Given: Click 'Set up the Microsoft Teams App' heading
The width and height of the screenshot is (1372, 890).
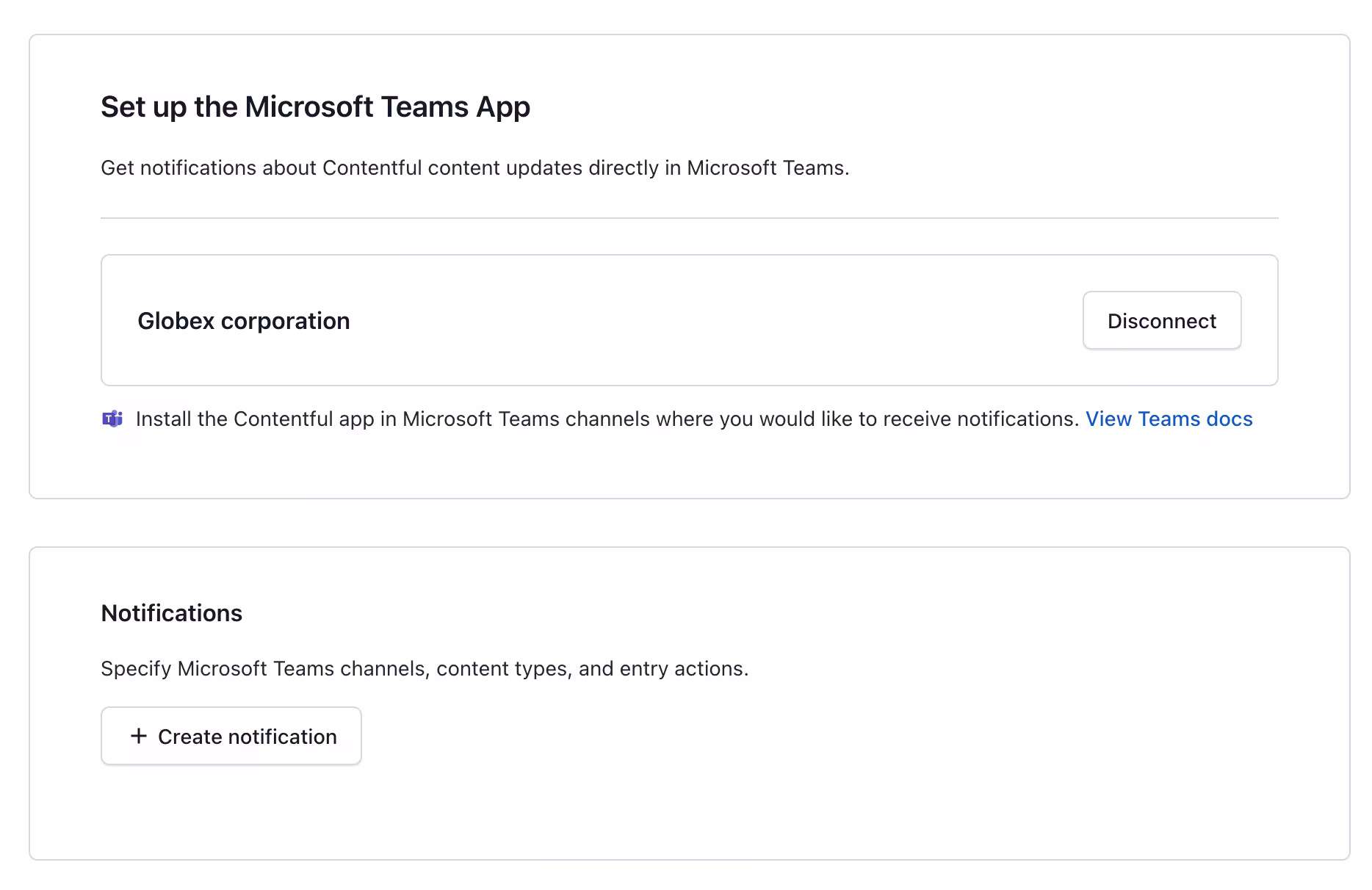Looking at the screenshot, I should pos(316,107).
